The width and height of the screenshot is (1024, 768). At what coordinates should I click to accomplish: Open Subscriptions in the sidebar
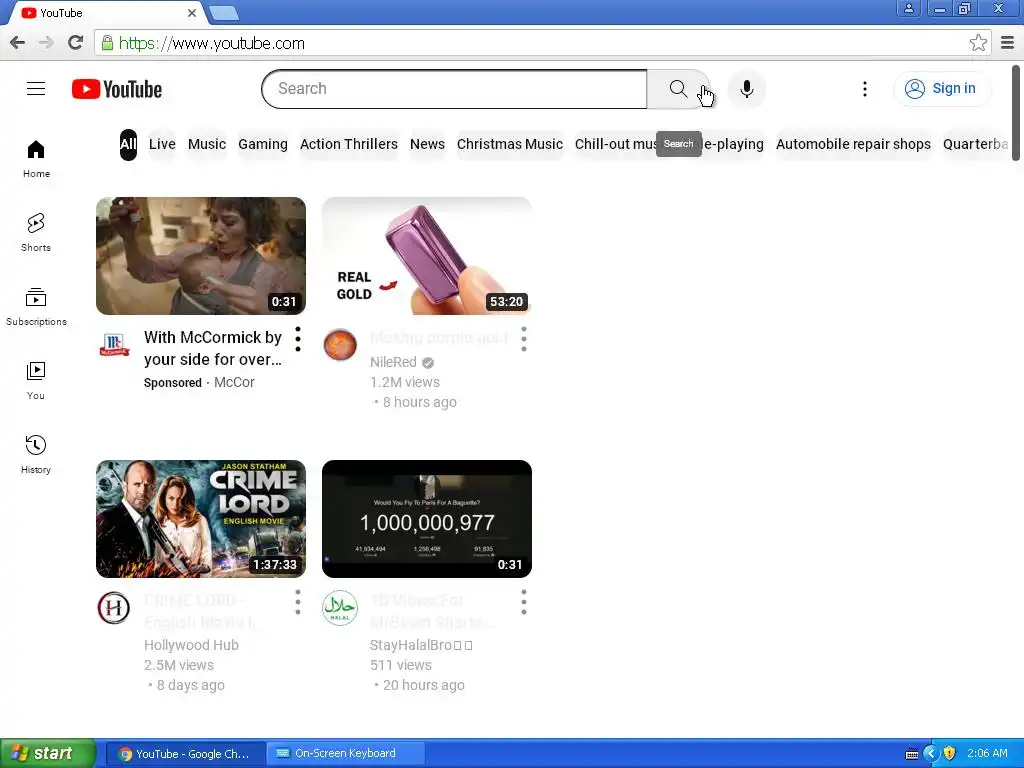tap(36, 306)
